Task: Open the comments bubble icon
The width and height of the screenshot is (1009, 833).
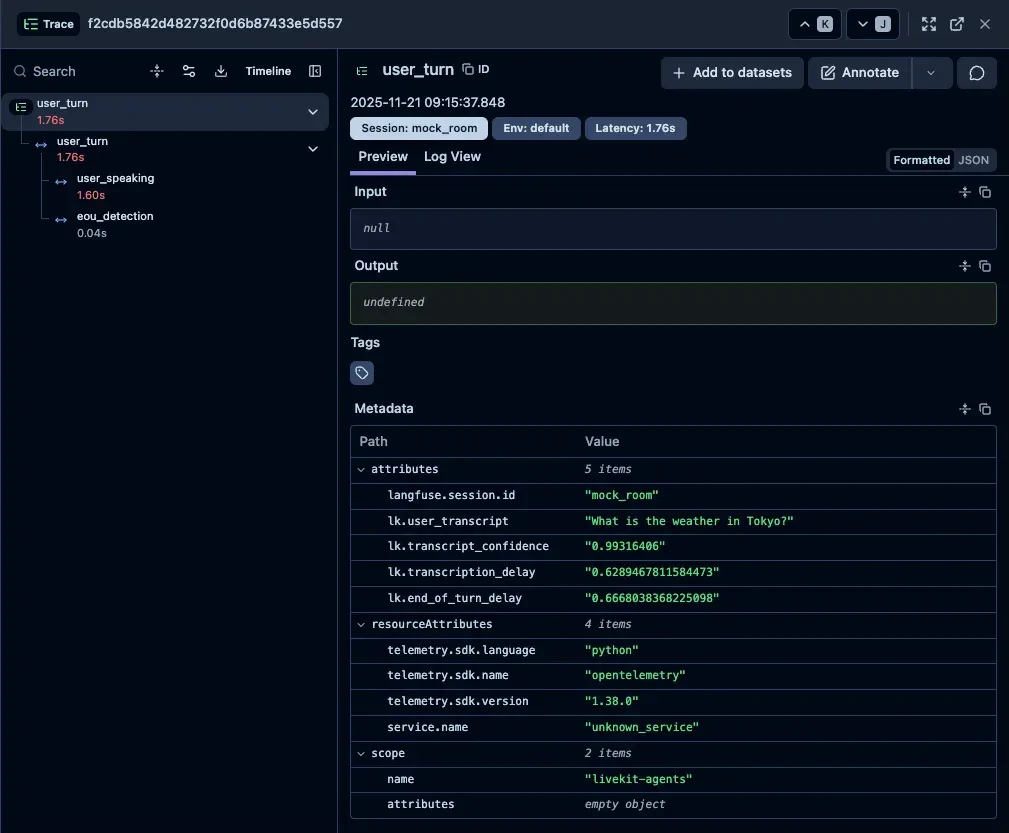Action: [x=977, y=73]
